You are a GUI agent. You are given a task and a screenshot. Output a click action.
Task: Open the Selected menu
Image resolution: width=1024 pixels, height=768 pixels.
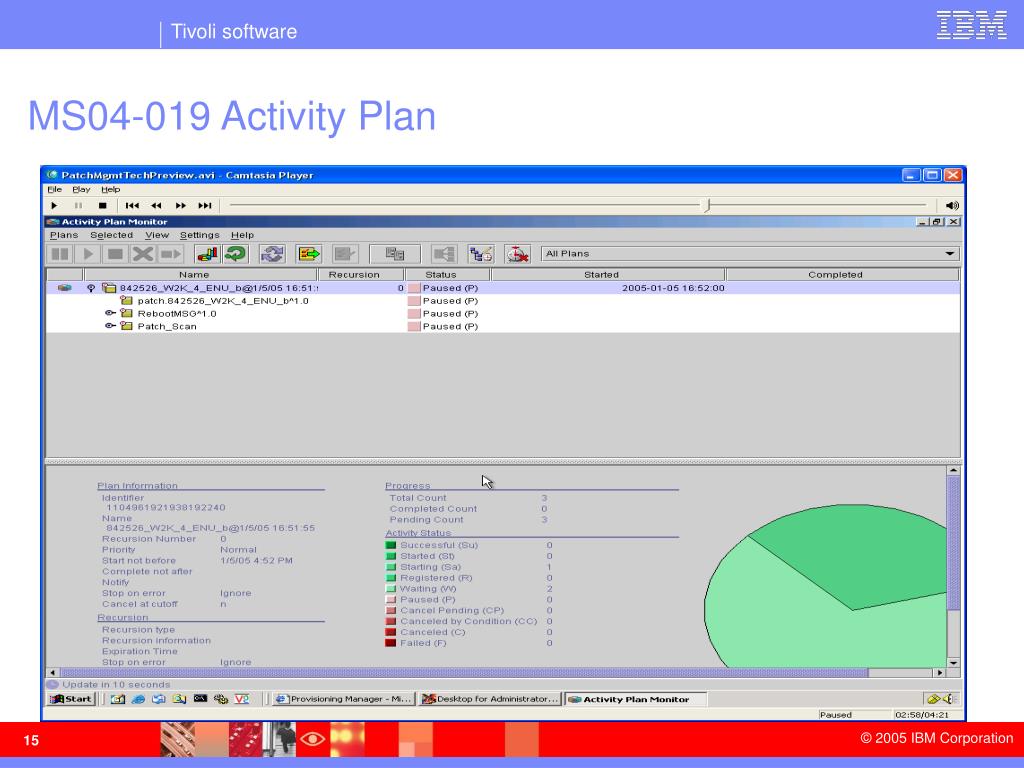point(112,235)
